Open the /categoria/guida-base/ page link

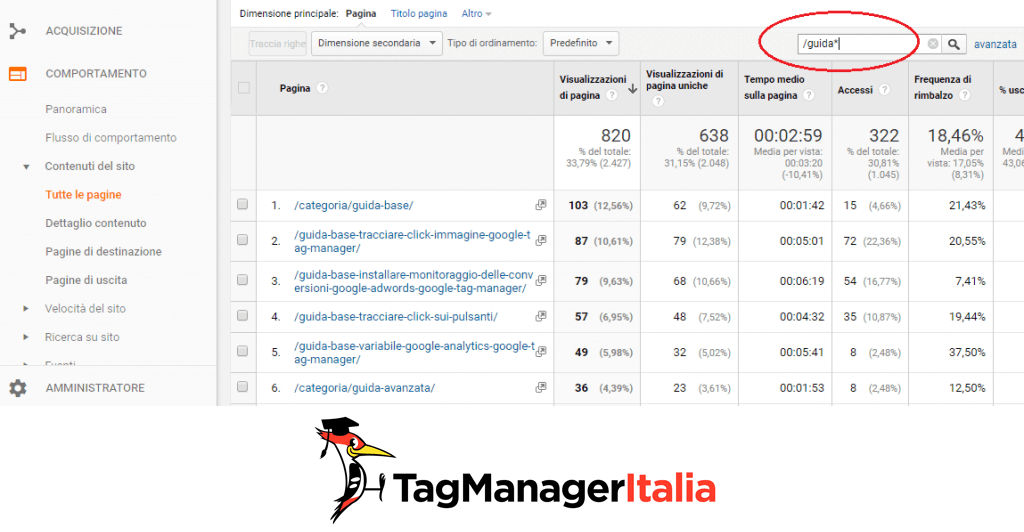pyautogui.click(x=353, y=205)
